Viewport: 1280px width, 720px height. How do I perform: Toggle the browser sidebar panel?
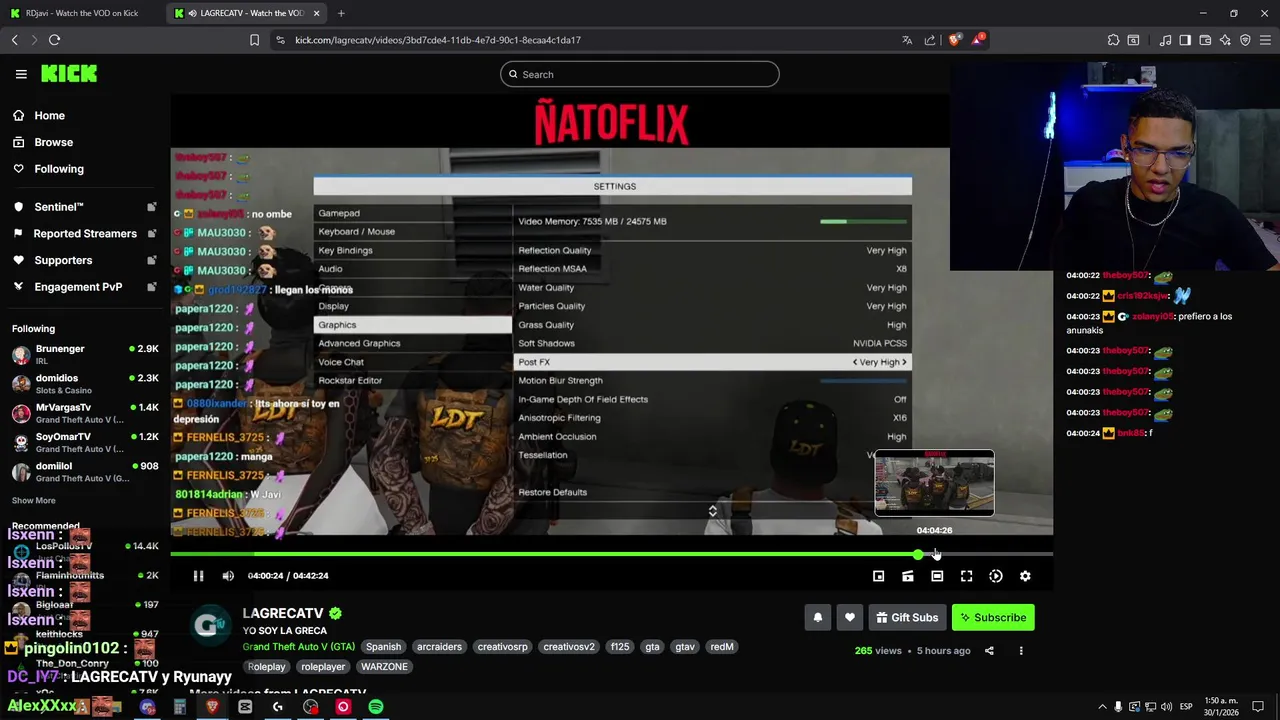1185,40
